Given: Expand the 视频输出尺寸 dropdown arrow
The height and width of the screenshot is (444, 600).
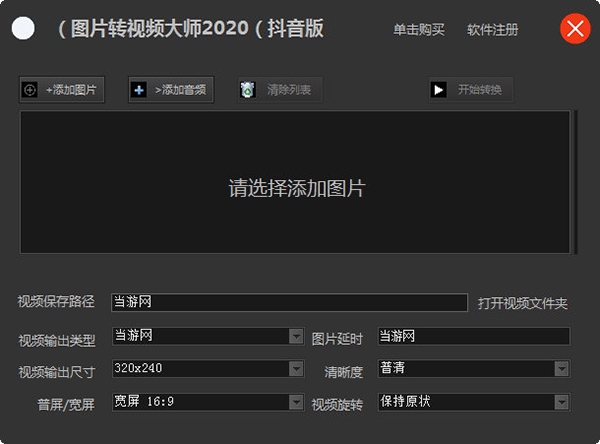Looking at the screenshot, I should [x=296, y=369].
